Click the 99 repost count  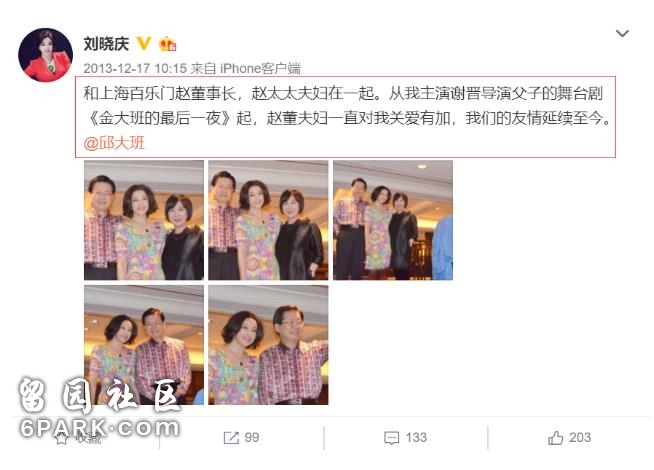coord(252,437)
